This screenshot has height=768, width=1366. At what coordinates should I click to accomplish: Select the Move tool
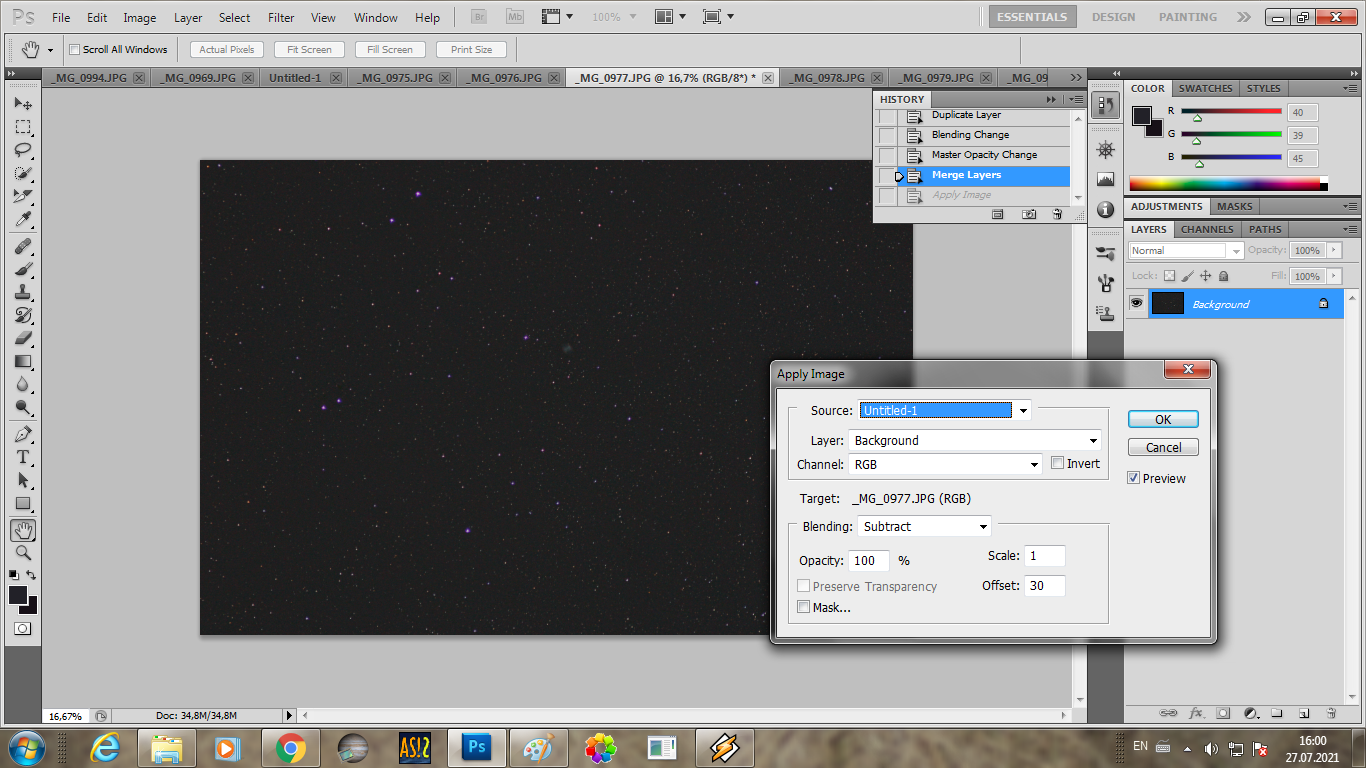click(x=23, y=104)
